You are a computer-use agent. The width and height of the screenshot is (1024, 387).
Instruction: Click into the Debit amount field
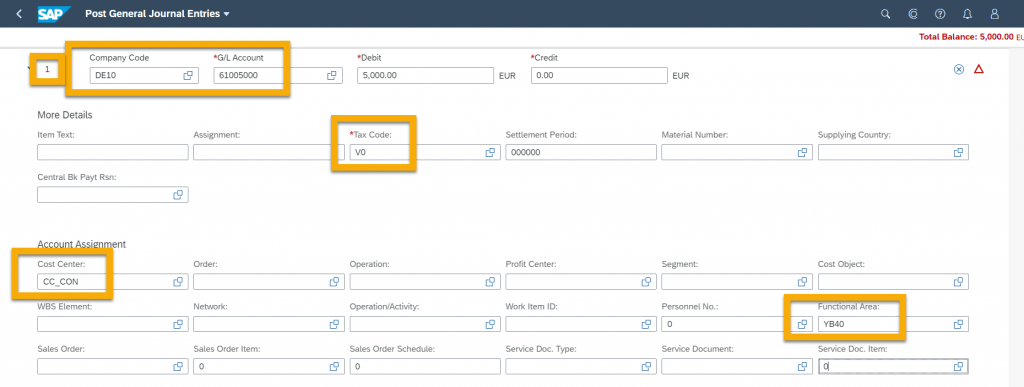click(425, 76)
